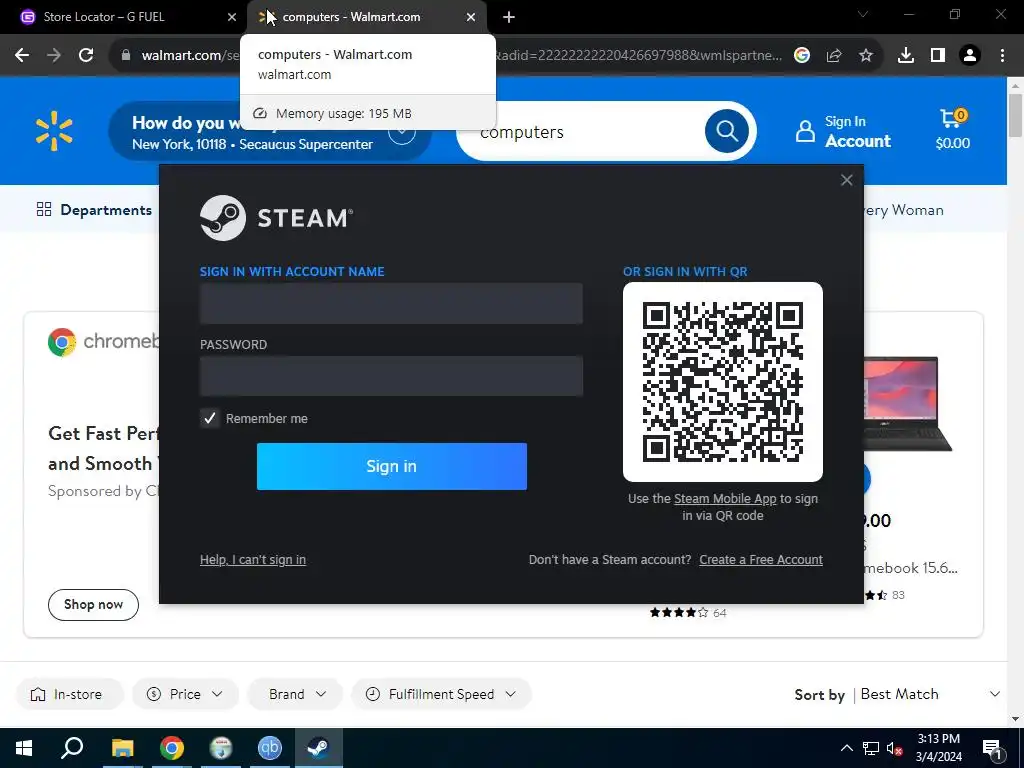Click the Steam Sign in button
Image resolution: width=1024 pixels, height=768 pixels.
[392, 466]
